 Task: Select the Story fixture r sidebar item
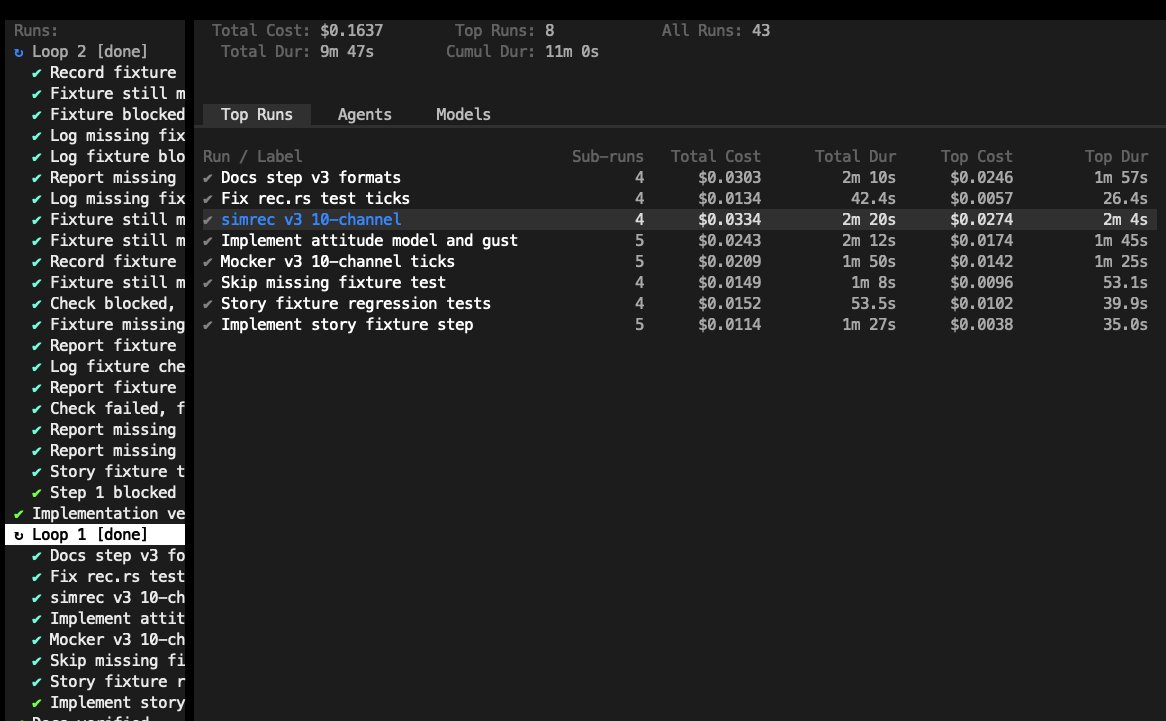[x=117, y=681]
